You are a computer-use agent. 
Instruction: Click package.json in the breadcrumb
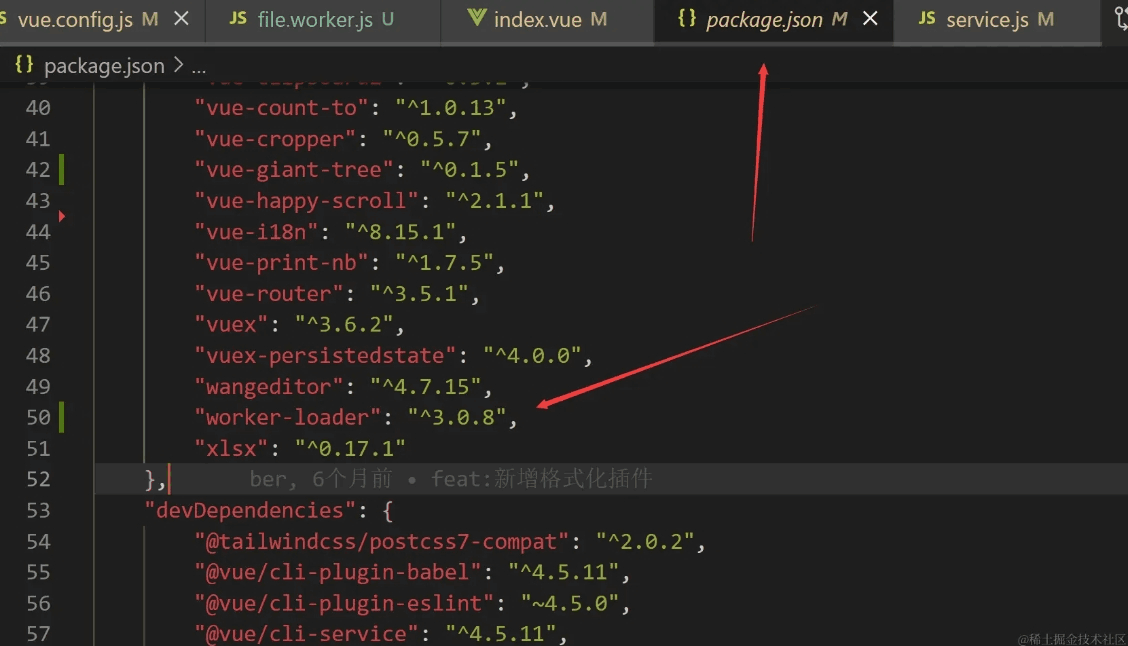pyautogui.click(x=104, y=66)
